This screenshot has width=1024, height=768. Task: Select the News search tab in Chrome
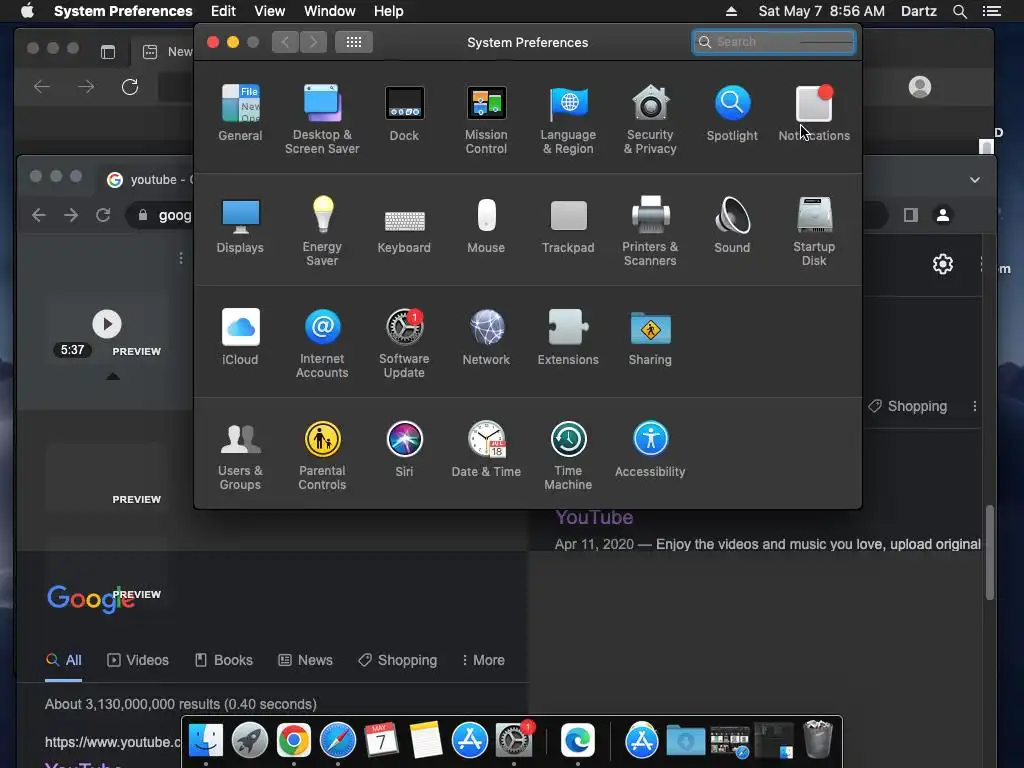point(306,660)
